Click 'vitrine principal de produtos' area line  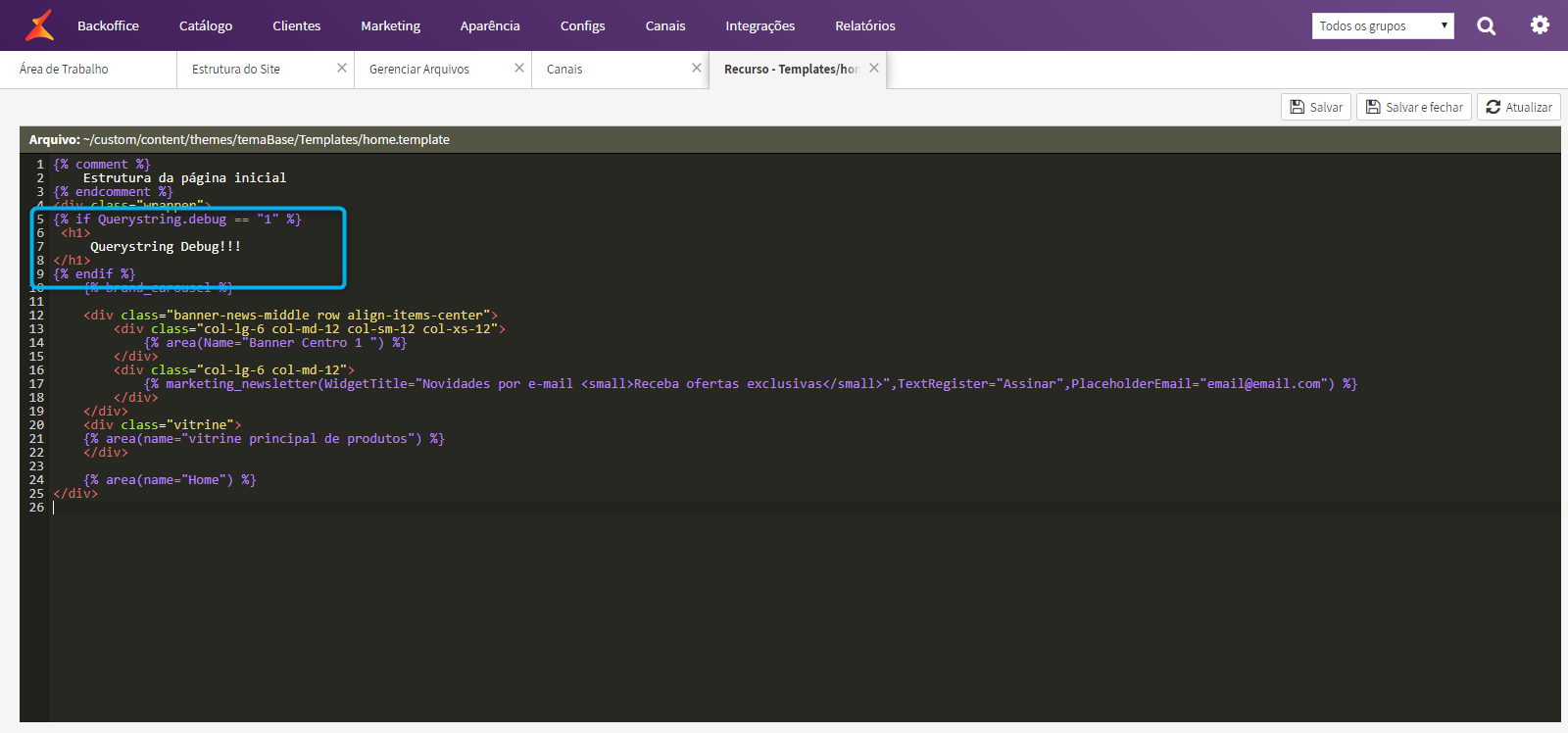coord(264,439)
